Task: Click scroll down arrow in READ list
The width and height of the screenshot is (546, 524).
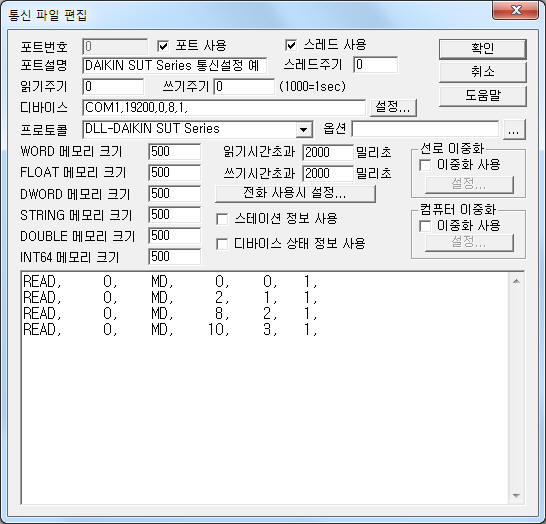Action: coord(516,495)
